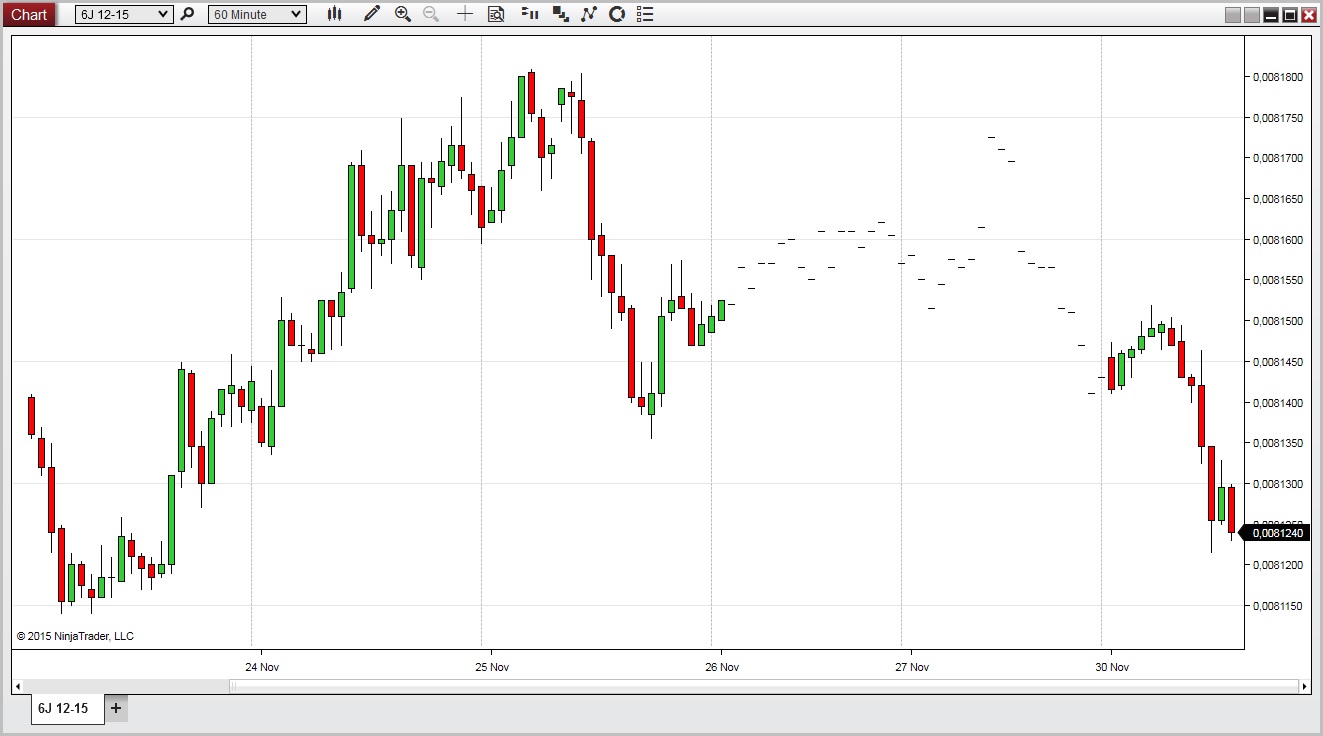Click the second gray window link button
Screen dimensions: 1323x736
(1252, 15)
